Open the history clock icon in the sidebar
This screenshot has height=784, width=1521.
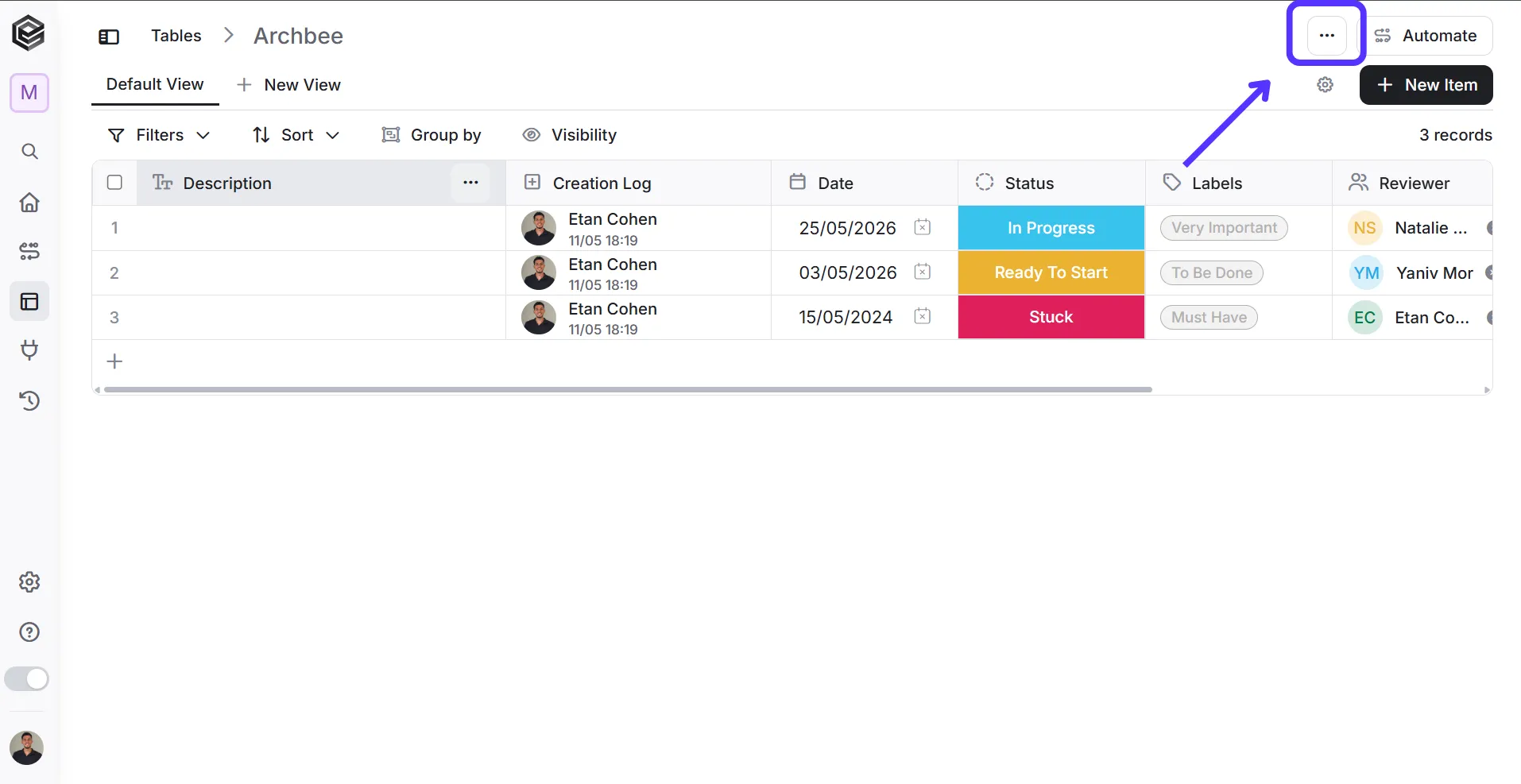coord(29,400)
